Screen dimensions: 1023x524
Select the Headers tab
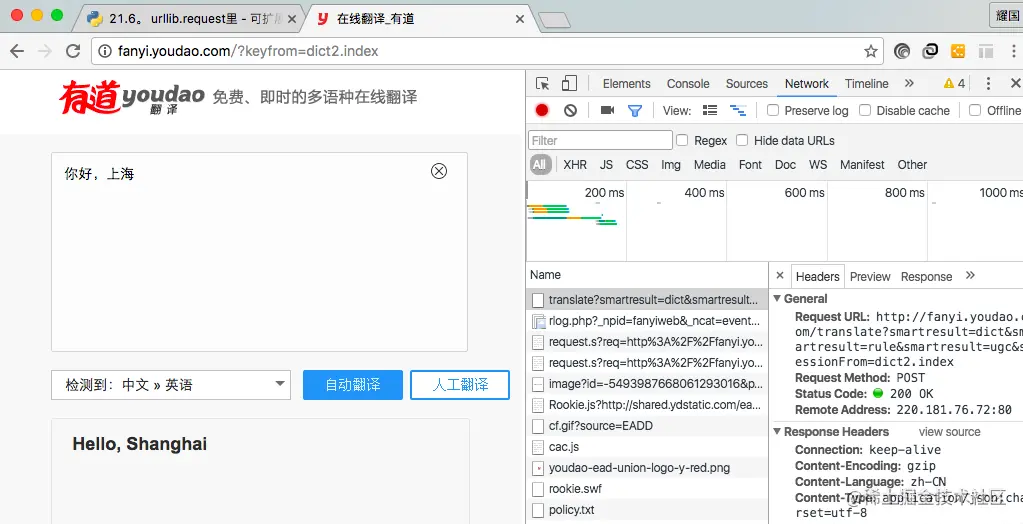click(817, 277)
